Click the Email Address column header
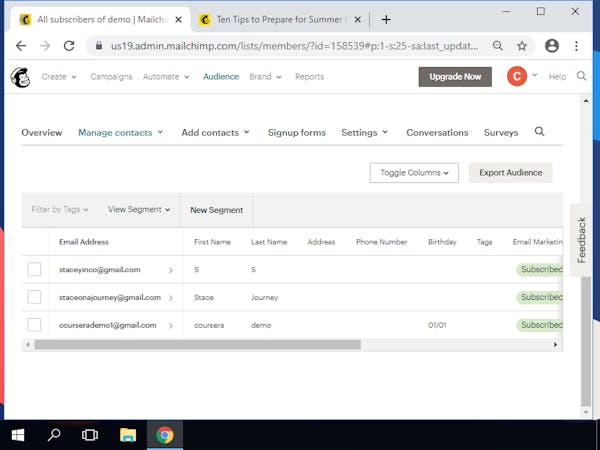The image size is (600, 450). (x=84, y=242)
